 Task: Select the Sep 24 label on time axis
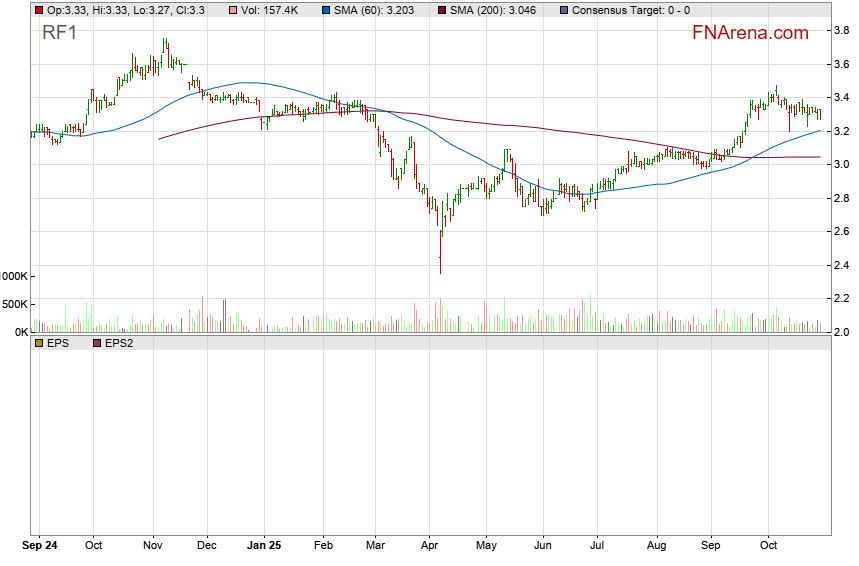pyautogui.click(x=40, y=547)
